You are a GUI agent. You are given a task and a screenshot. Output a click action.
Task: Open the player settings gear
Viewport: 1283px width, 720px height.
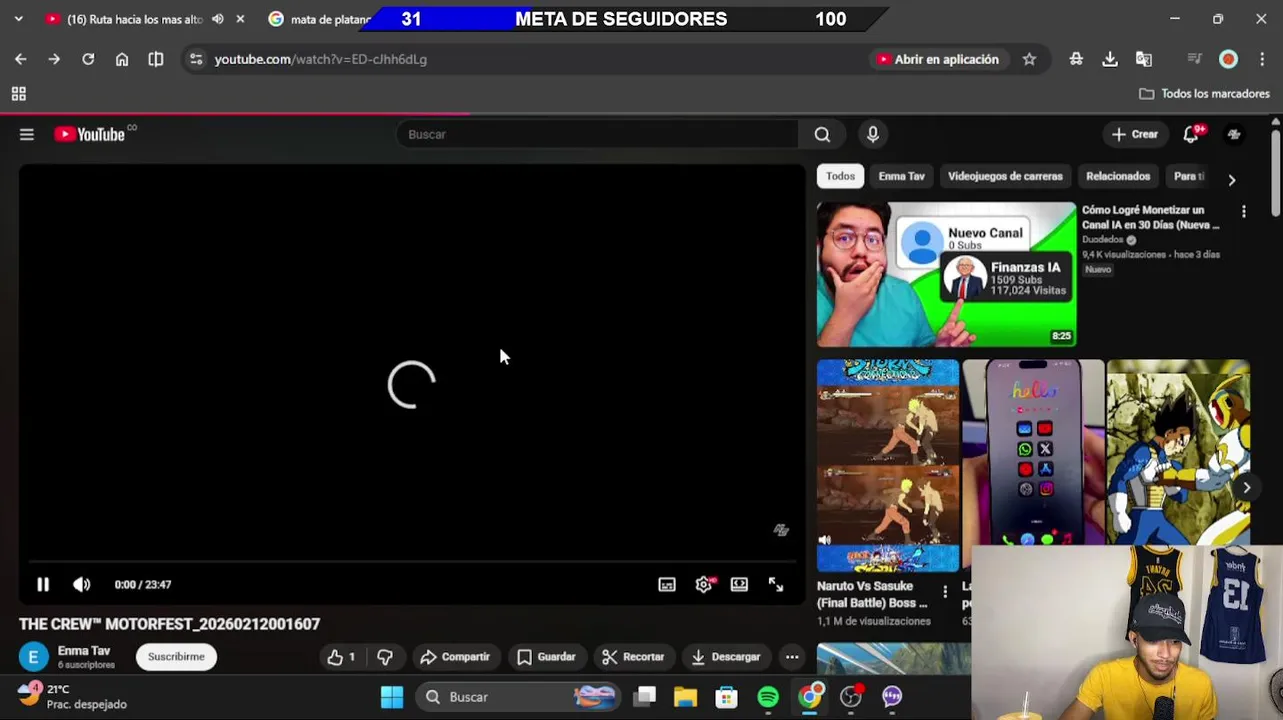point(704,585)
